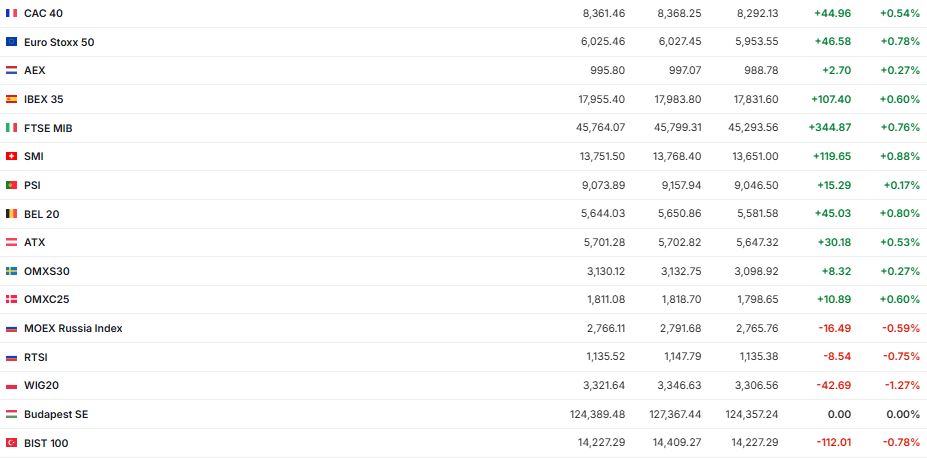Click the Turkey flag icon beside BIST 100
Image resolution: width=927 pixels, height=458 pixels.
click(x=11, y=442)
